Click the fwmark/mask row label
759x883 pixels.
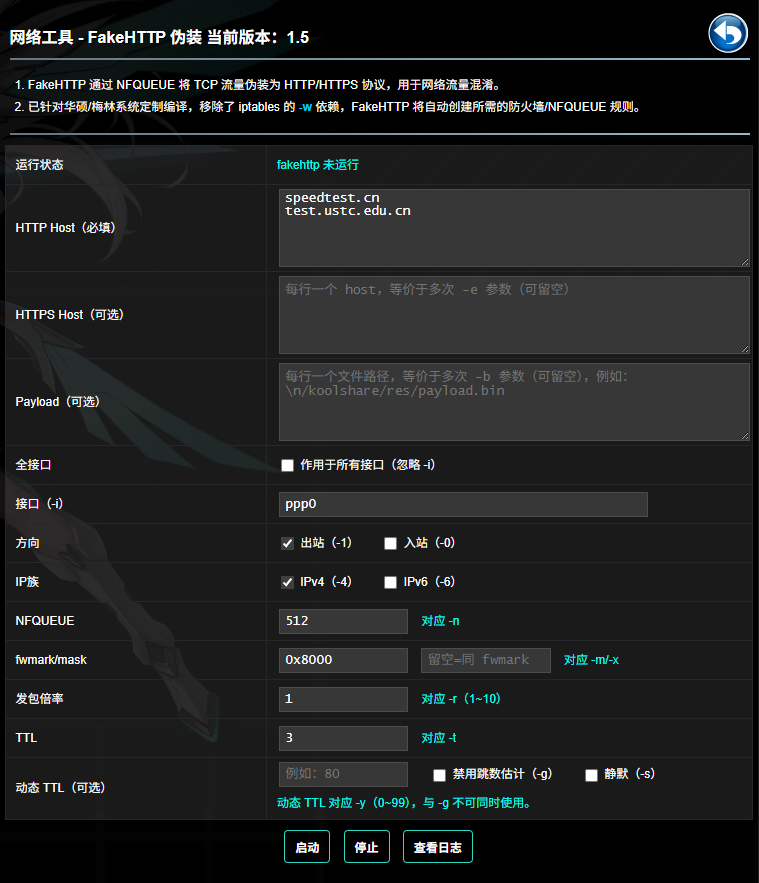click(x=51, y=659)
